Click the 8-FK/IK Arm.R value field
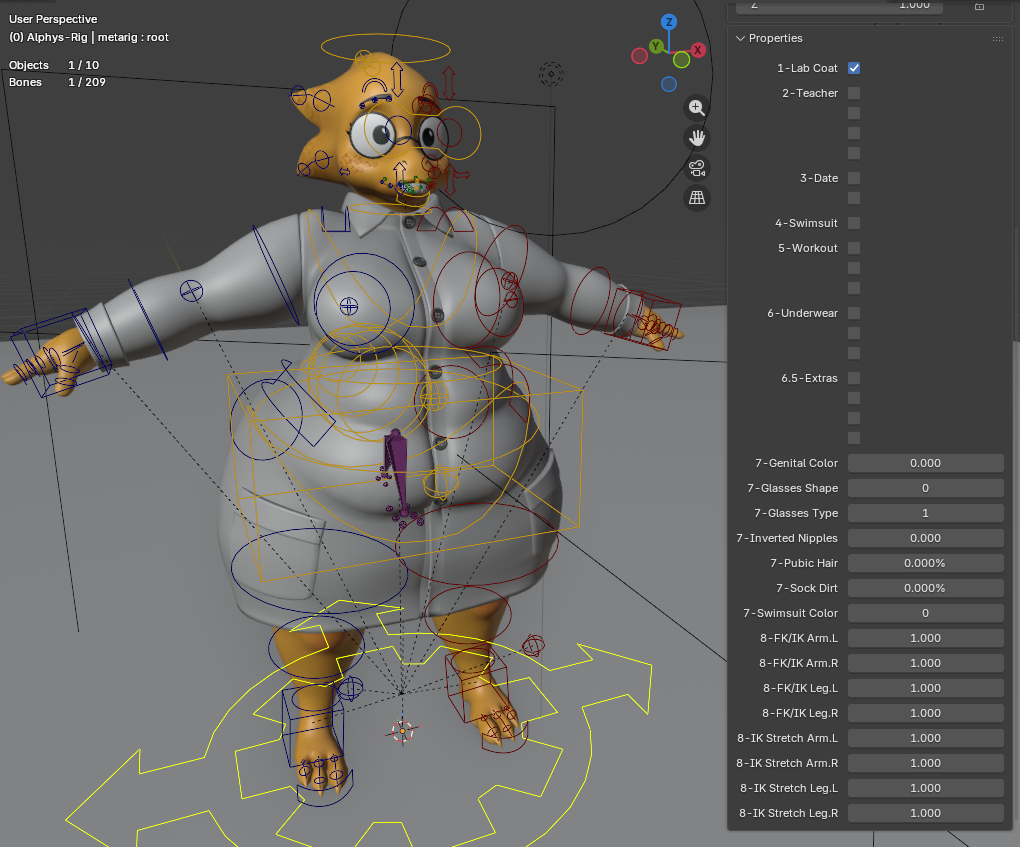Image resolution: width=1020 pixels, height=847 pixels. (926, 663)
